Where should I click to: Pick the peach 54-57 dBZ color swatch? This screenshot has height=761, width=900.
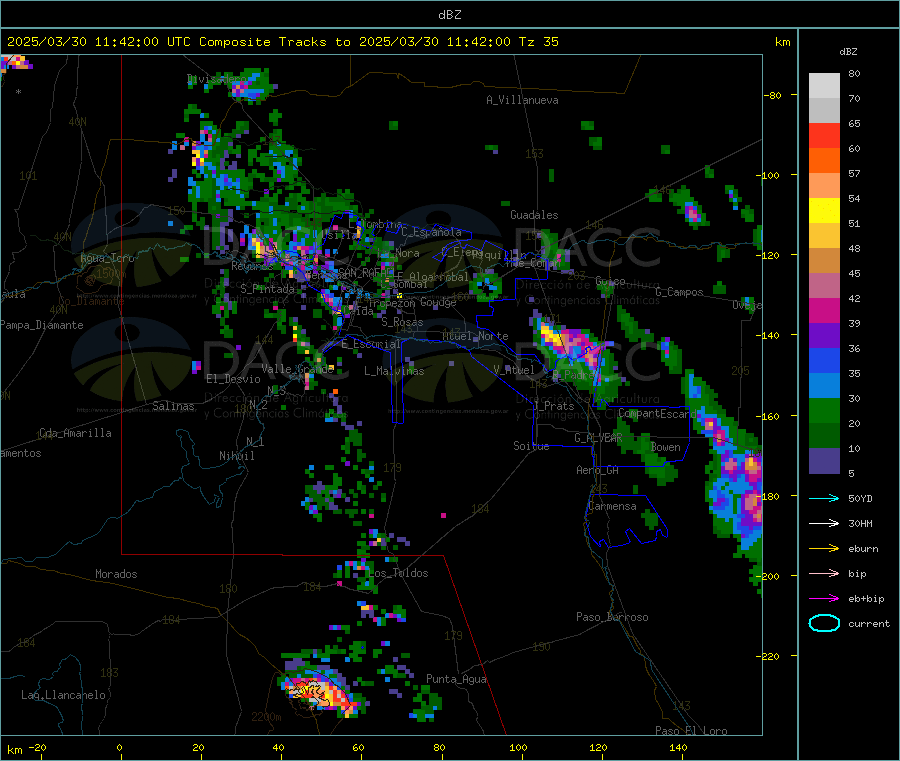click(x=824, y=186)
